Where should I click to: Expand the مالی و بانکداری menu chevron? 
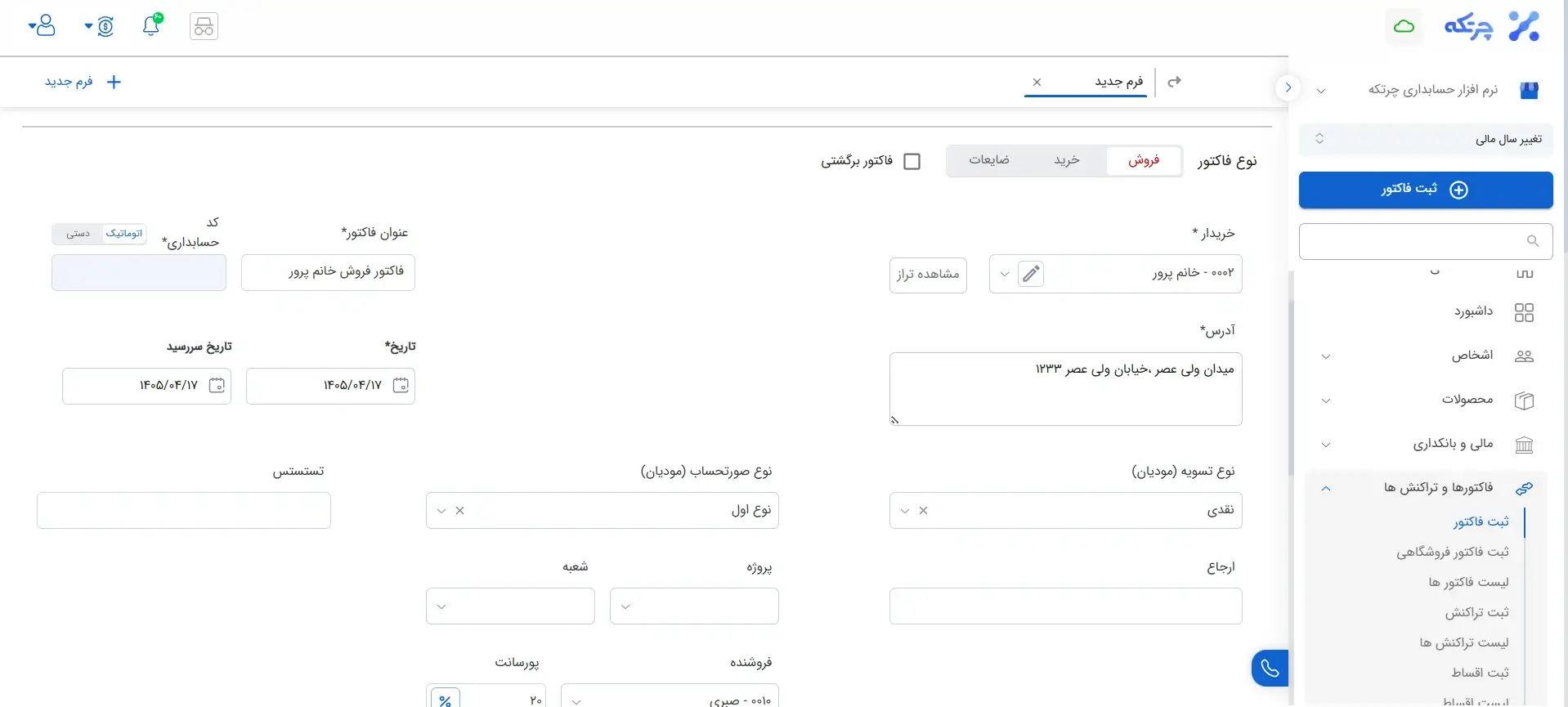(x=1326, y=445)
